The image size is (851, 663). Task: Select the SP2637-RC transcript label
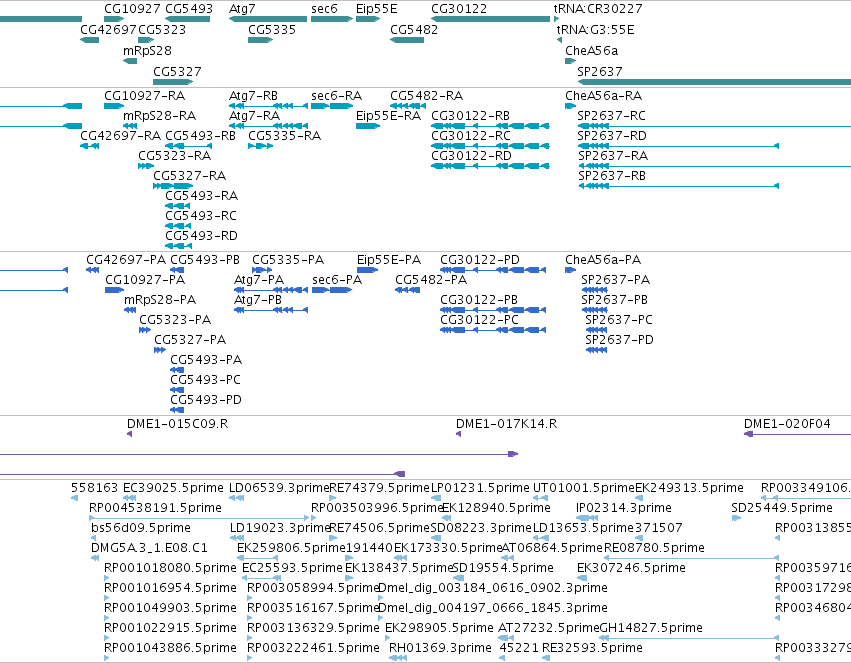(x=612, y=116)
